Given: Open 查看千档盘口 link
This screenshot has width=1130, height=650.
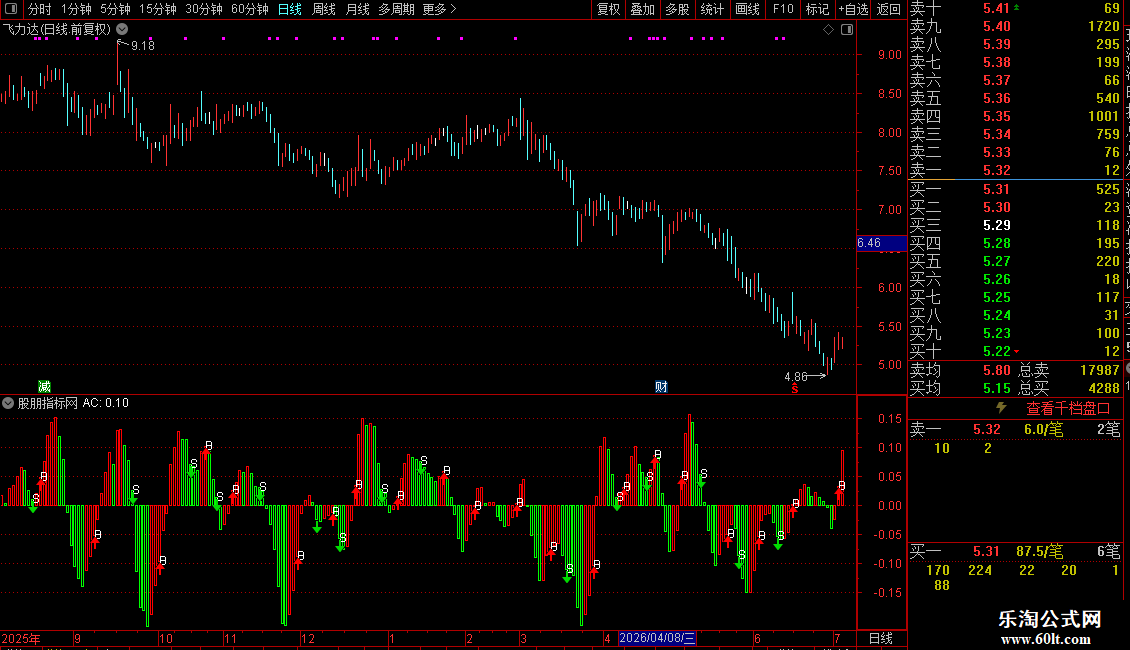Looking at the screenshot, I should coord(1067,409).
